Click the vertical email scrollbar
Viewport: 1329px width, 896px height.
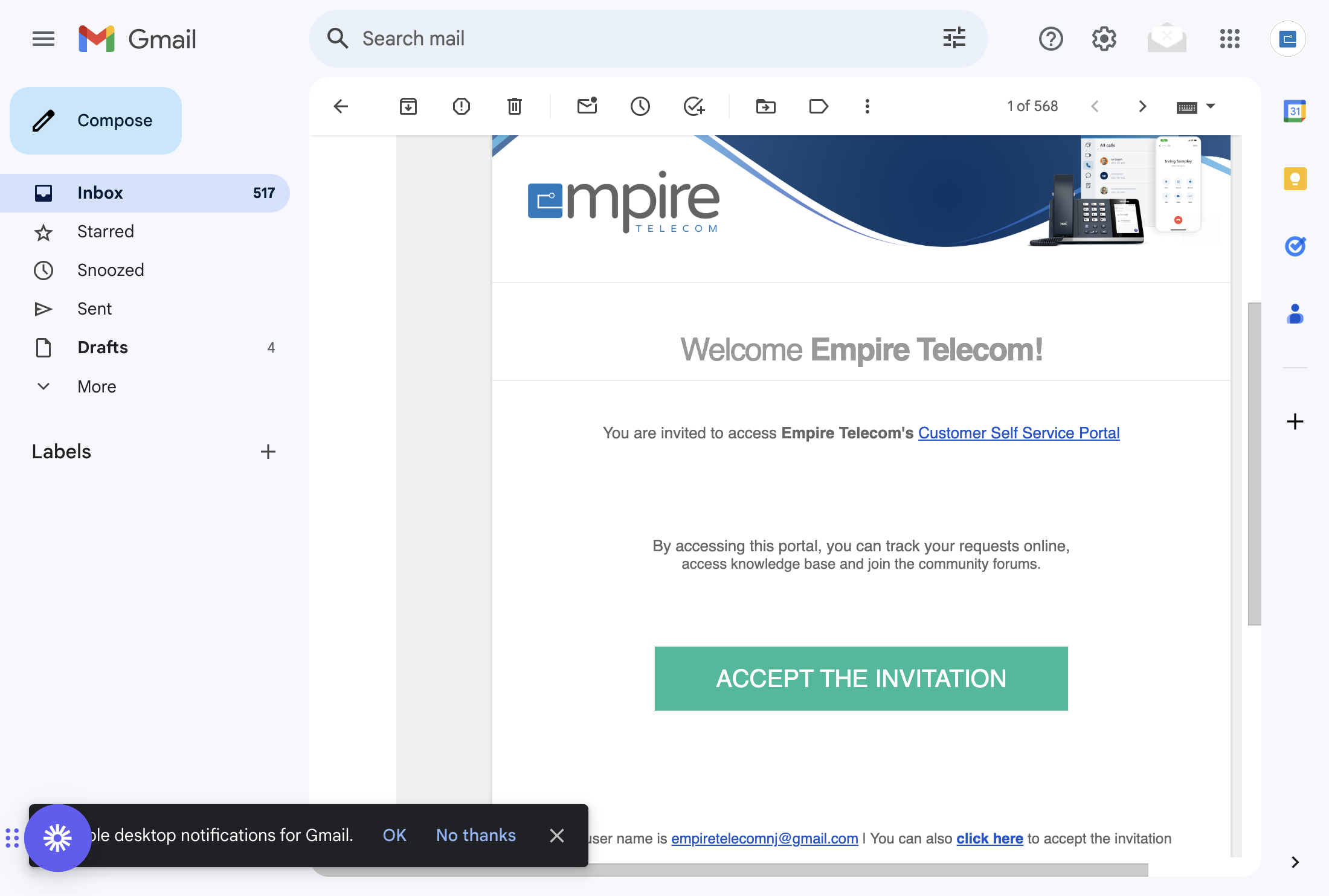[x=1254, y=464]
